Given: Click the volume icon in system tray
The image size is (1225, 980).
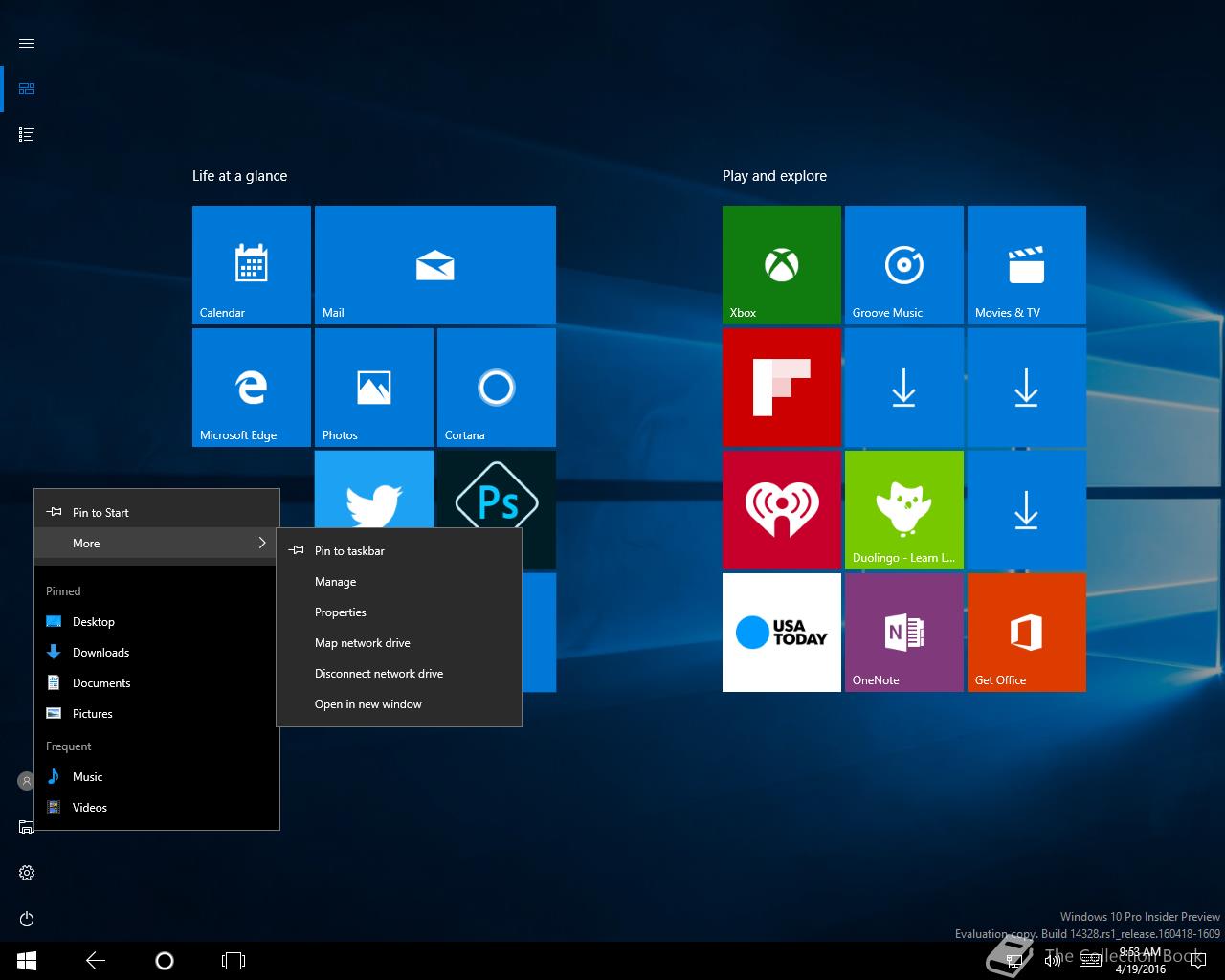Looking at the screenshot, I should pyautogui.click(x=1053, y=960).
